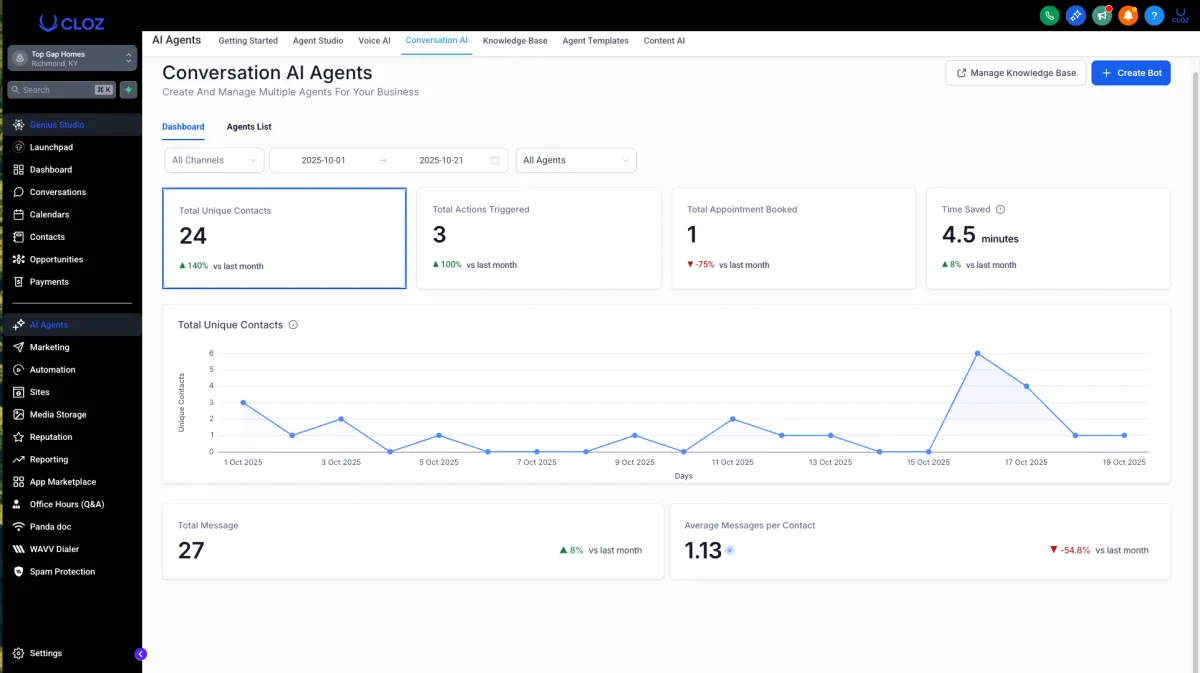Screen dimensions: 1200x673
Task: Go to the Knowledge Base tab
Action: tap(515, 41)
